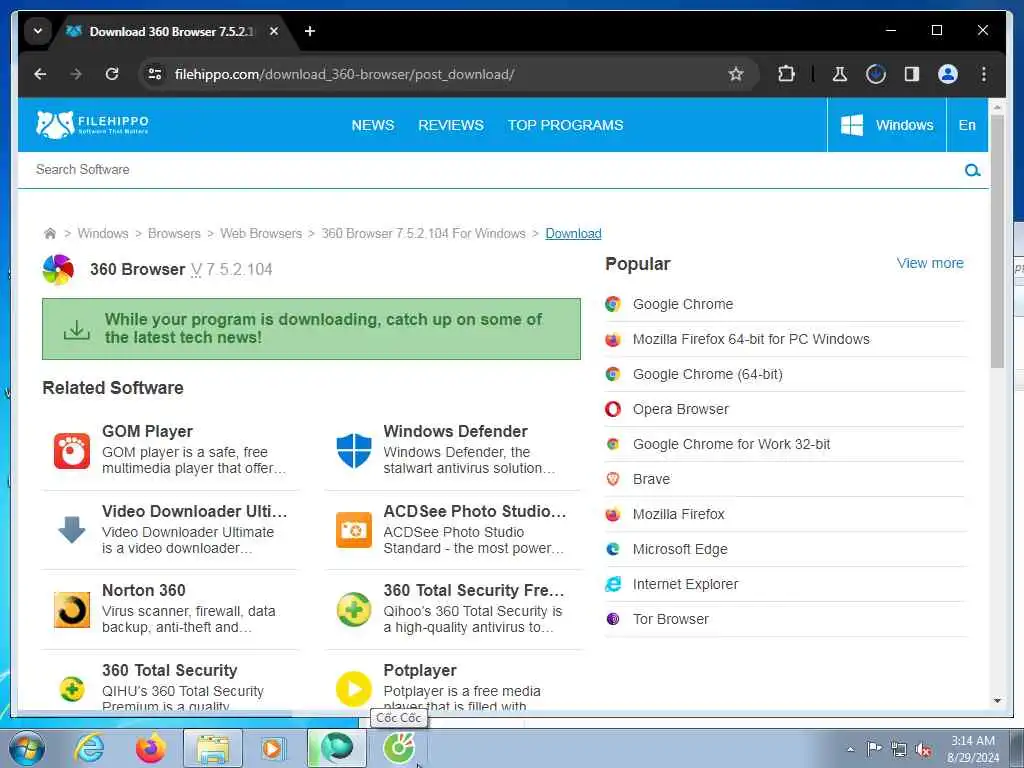
Task: Open Cốc Cốc browser on taskbar
Action: click(399, 749)
